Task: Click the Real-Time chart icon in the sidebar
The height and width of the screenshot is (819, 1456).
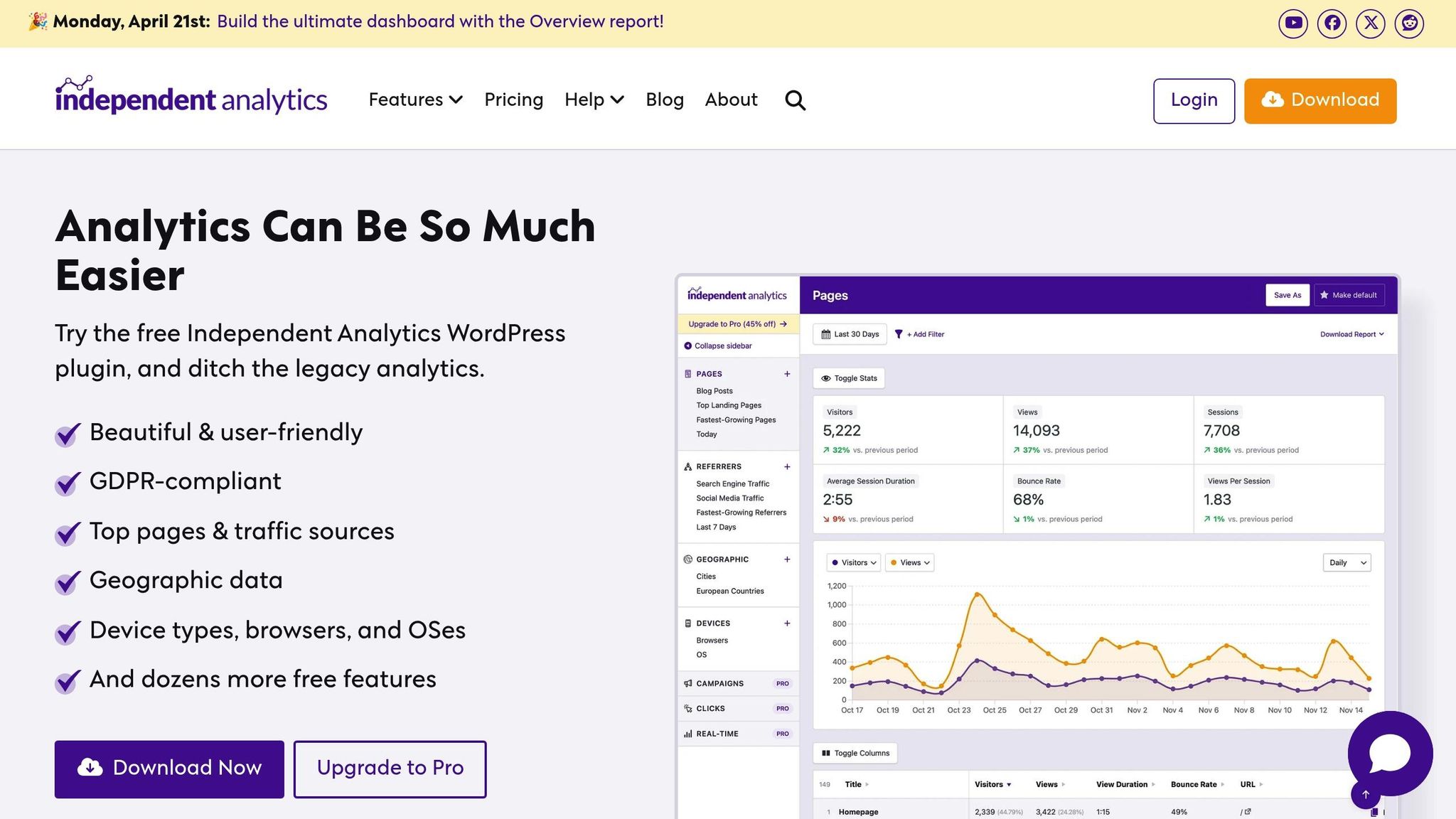Action: (x=687, y=733)
